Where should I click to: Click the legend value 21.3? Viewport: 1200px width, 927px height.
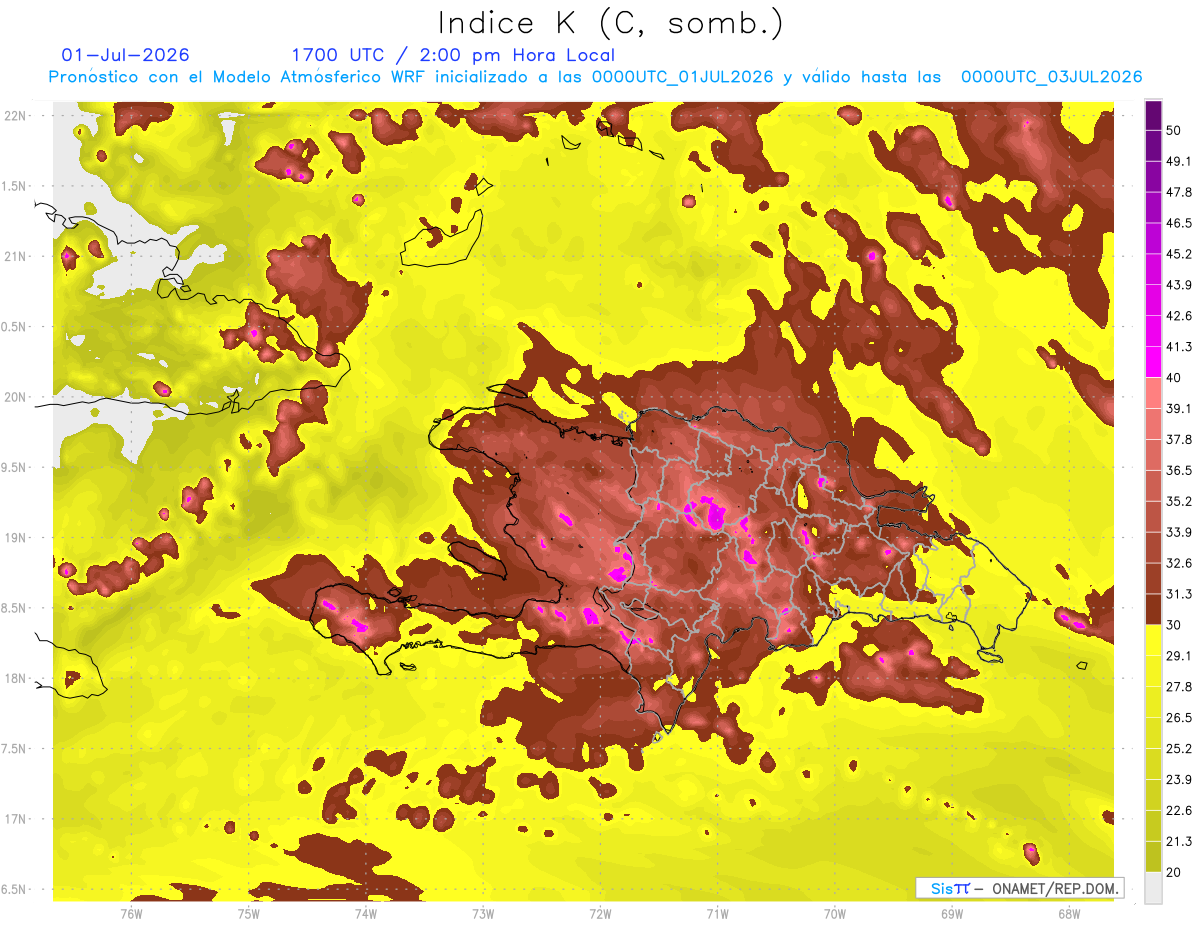[1179, 842]
